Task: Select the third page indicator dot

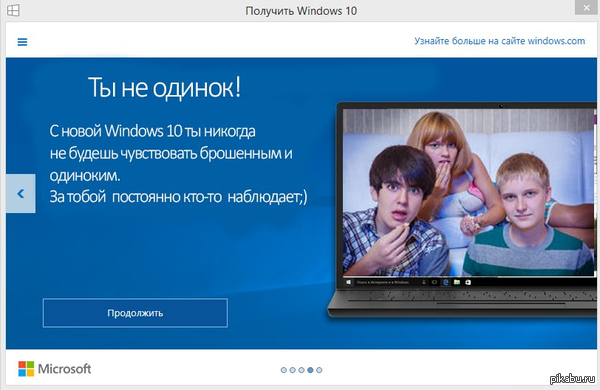Action: pyautogui.click(x=301, y=370)
